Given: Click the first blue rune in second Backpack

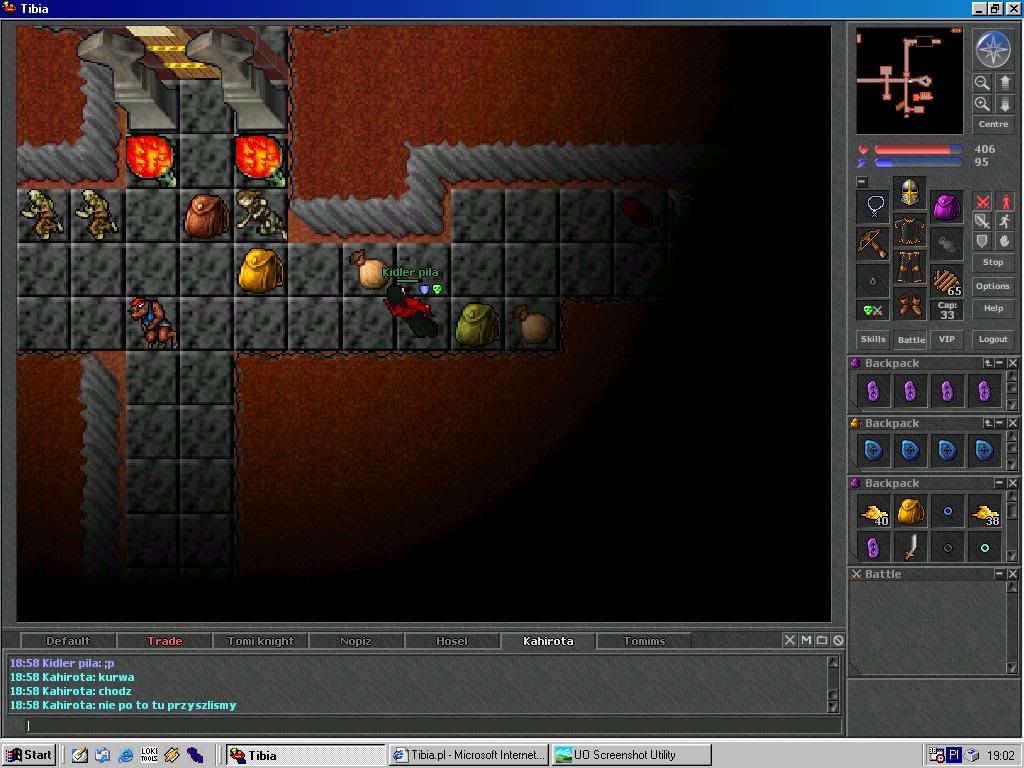Looking at the screenshot, I should coord(874,451).
